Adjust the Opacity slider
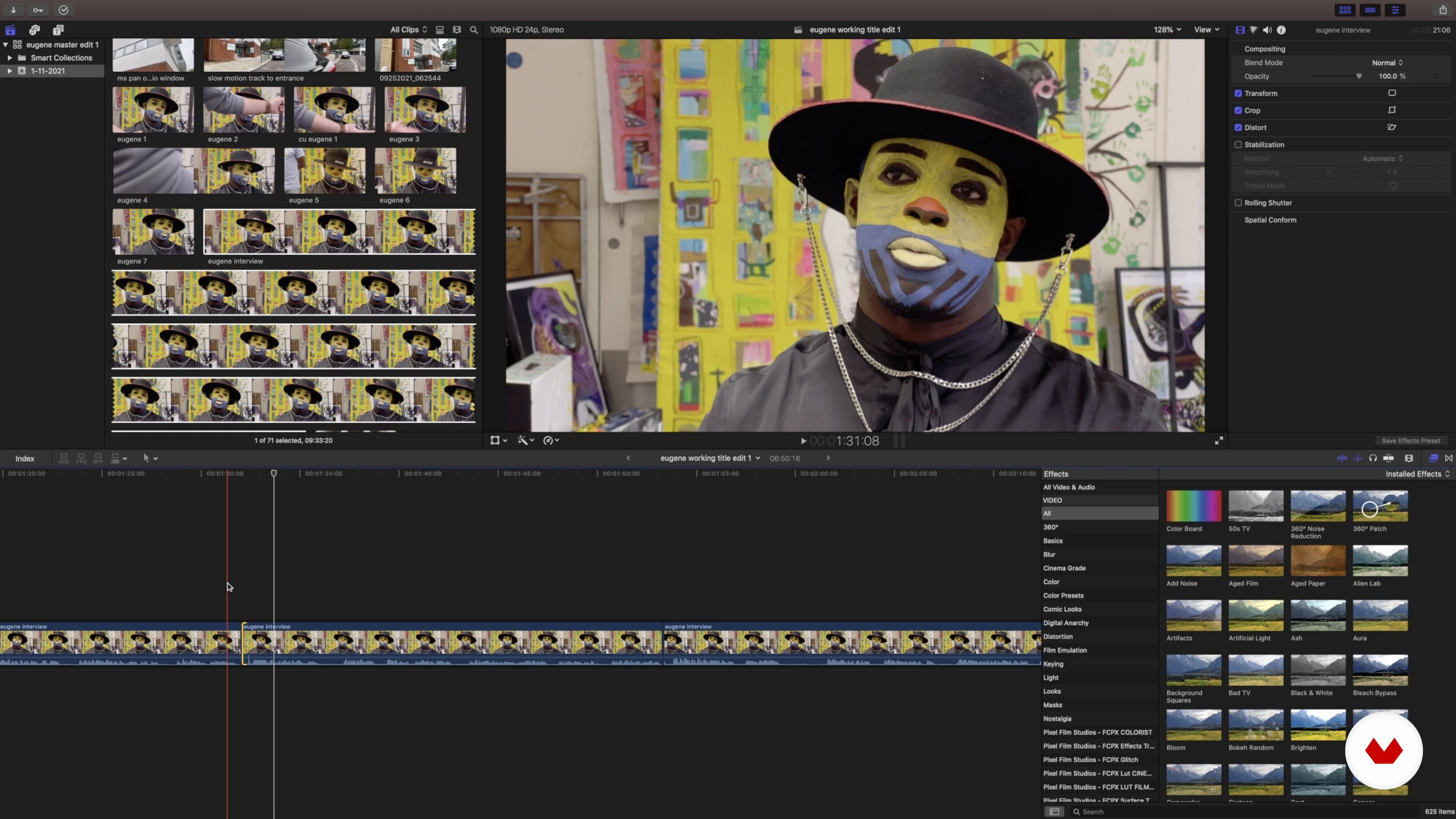Viewport: 1456px width, 819px height. (1336, 76)
